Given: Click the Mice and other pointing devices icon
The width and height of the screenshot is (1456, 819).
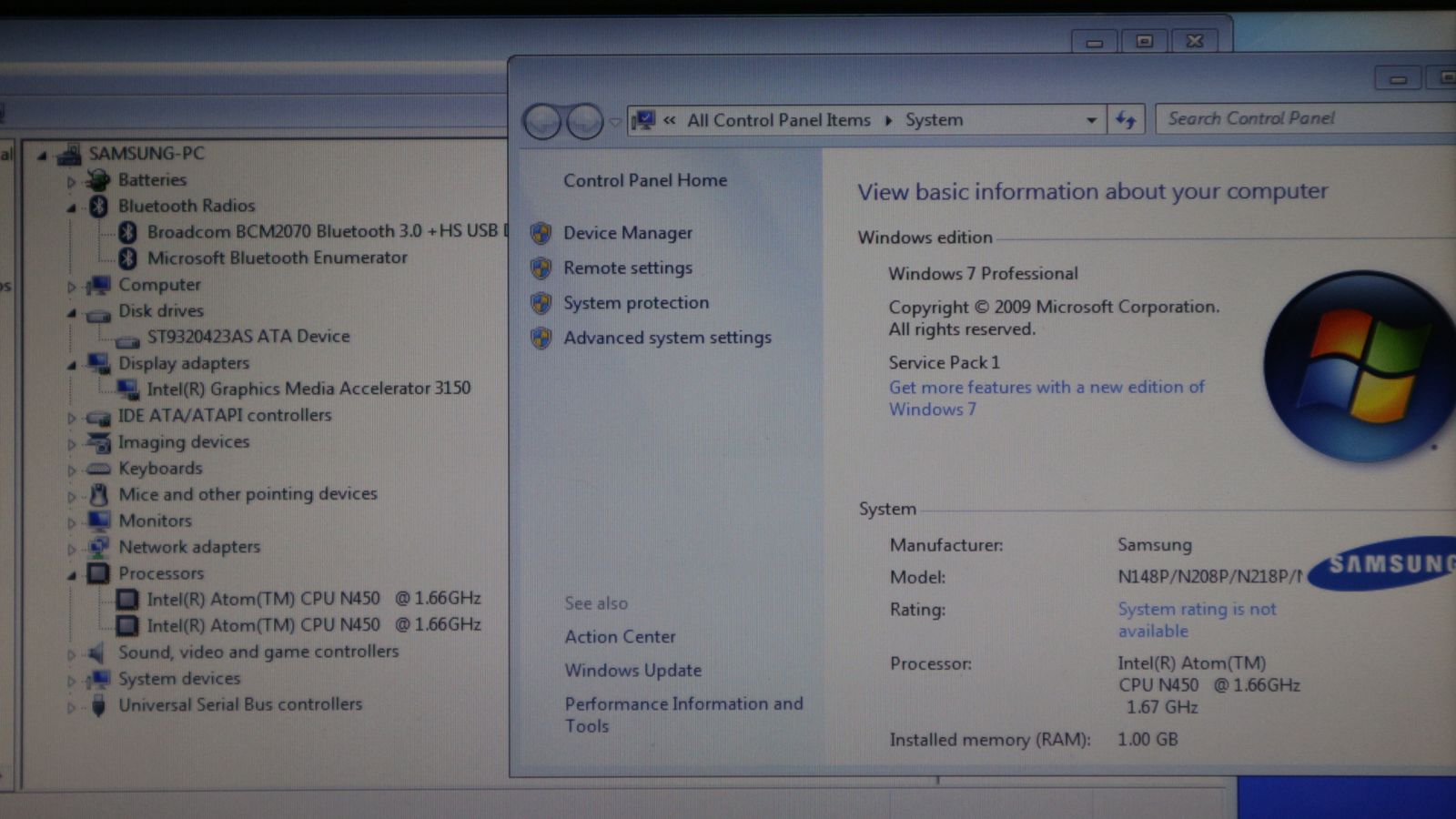Looking at the screenshot, I should click(98, 495).
